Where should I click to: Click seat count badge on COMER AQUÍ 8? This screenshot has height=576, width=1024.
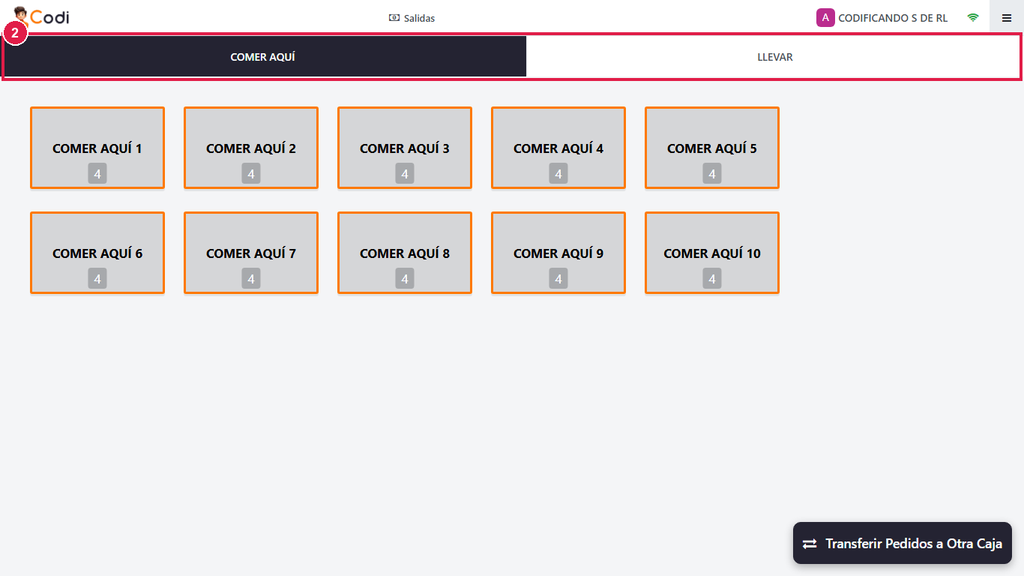[x=404, y=279]
